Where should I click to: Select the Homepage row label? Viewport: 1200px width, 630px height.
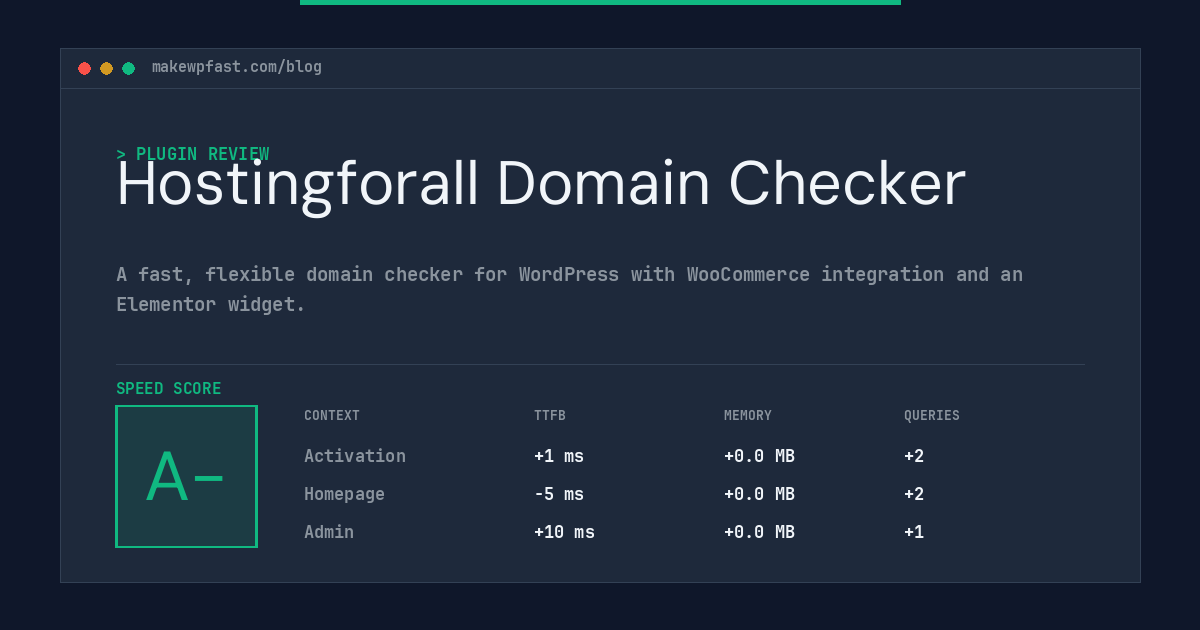pos(344,494)
